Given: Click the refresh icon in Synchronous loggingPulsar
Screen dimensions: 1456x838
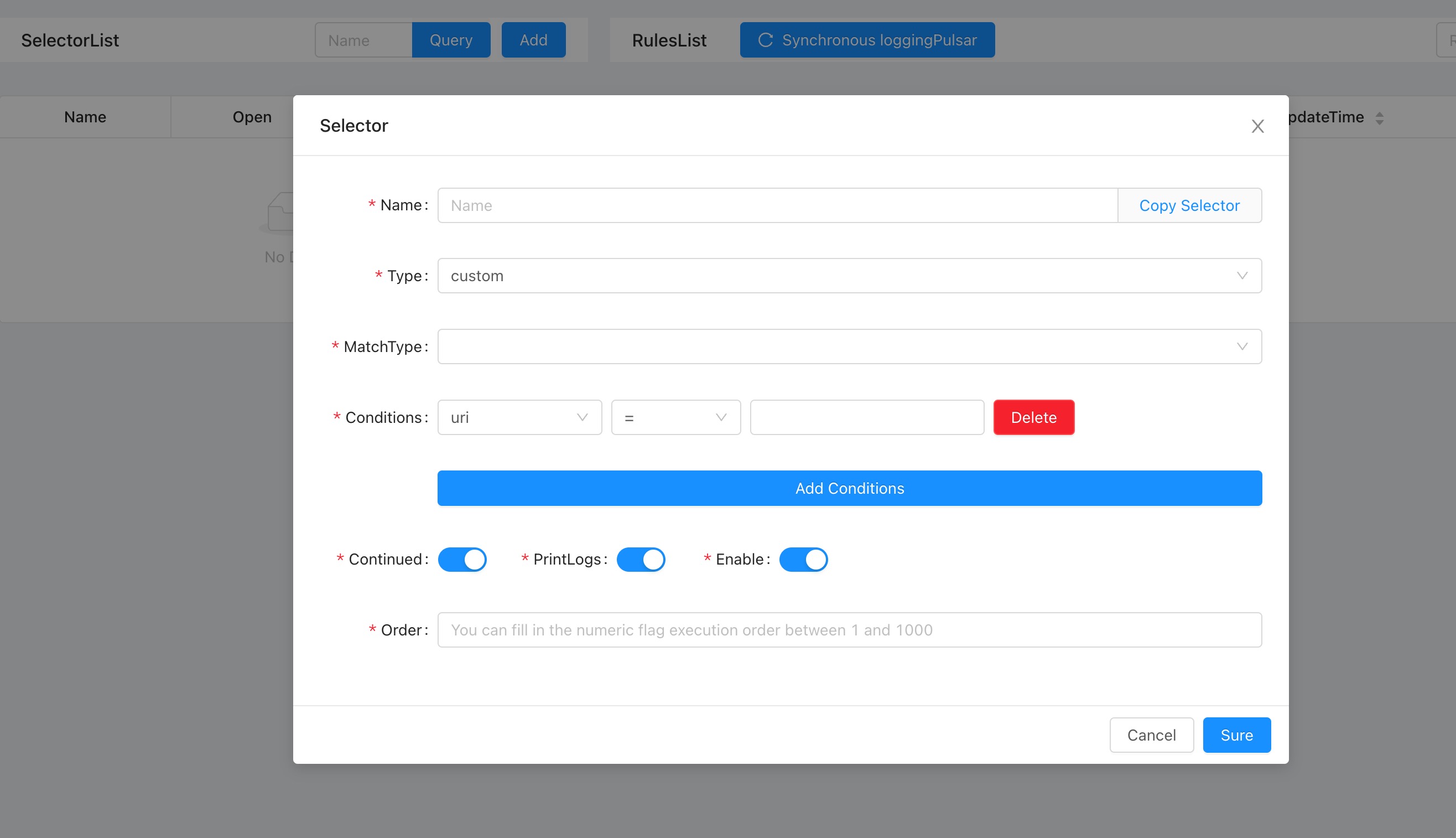Looking at the screenshot, I should coord(765,40).
